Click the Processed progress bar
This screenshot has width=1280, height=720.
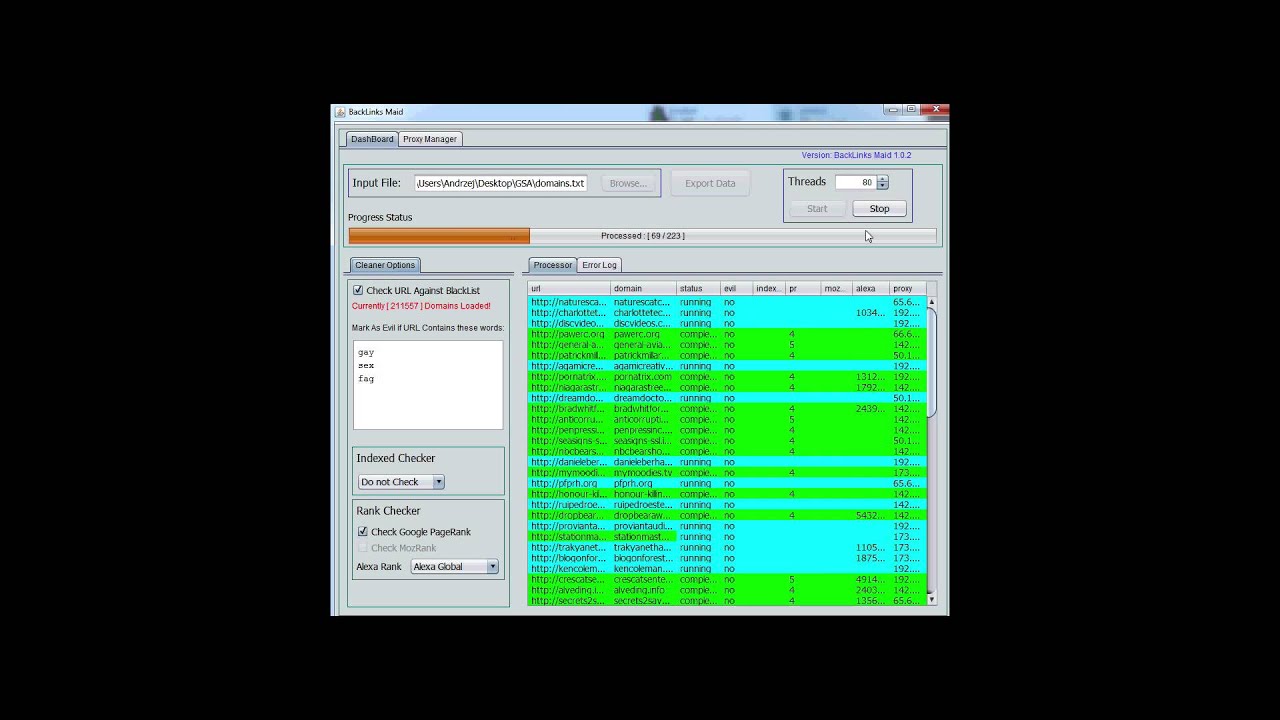coord(642,236)
